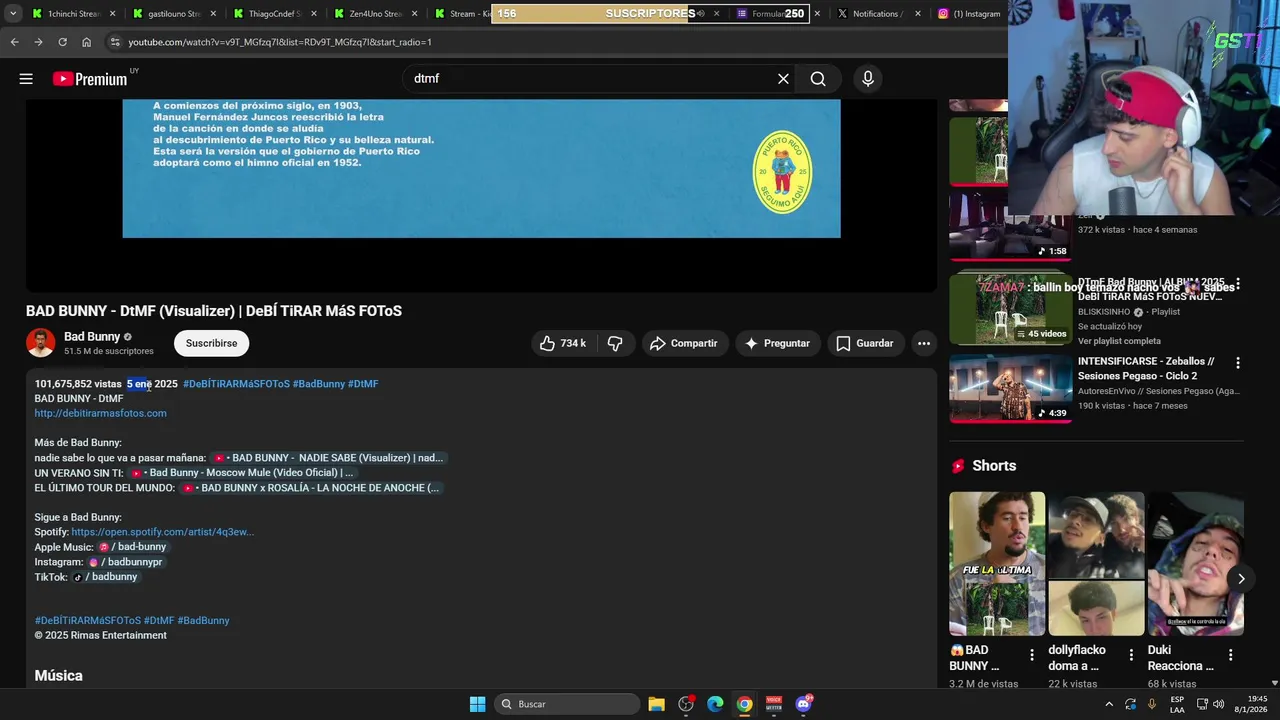Click #DeBÍTiRARMáSFOToS hashtag next to date
Viewport: 1280px width, 720px height.
click(x=236, y=384)
